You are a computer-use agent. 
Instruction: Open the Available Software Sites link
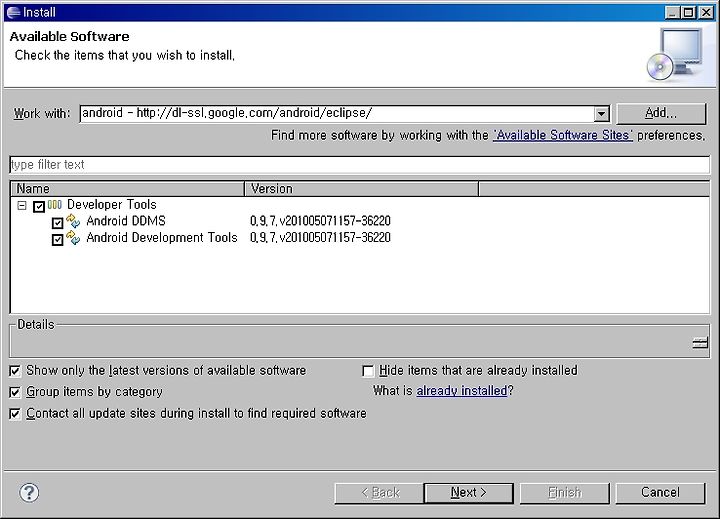coord(562,135)
